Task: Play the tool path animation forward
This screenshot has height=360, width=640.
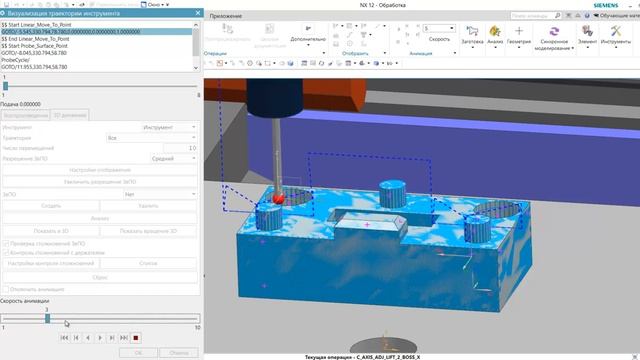Action: pyautogui.click(x=100, y=338)
